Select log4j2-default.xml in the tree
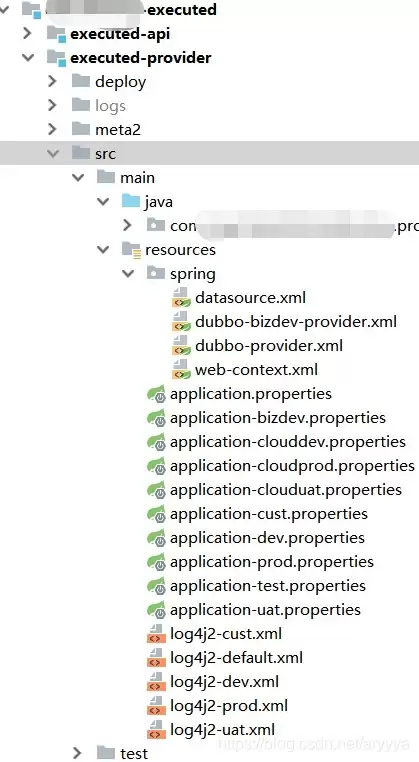419x762 pixels. click(x=236, y=658)
